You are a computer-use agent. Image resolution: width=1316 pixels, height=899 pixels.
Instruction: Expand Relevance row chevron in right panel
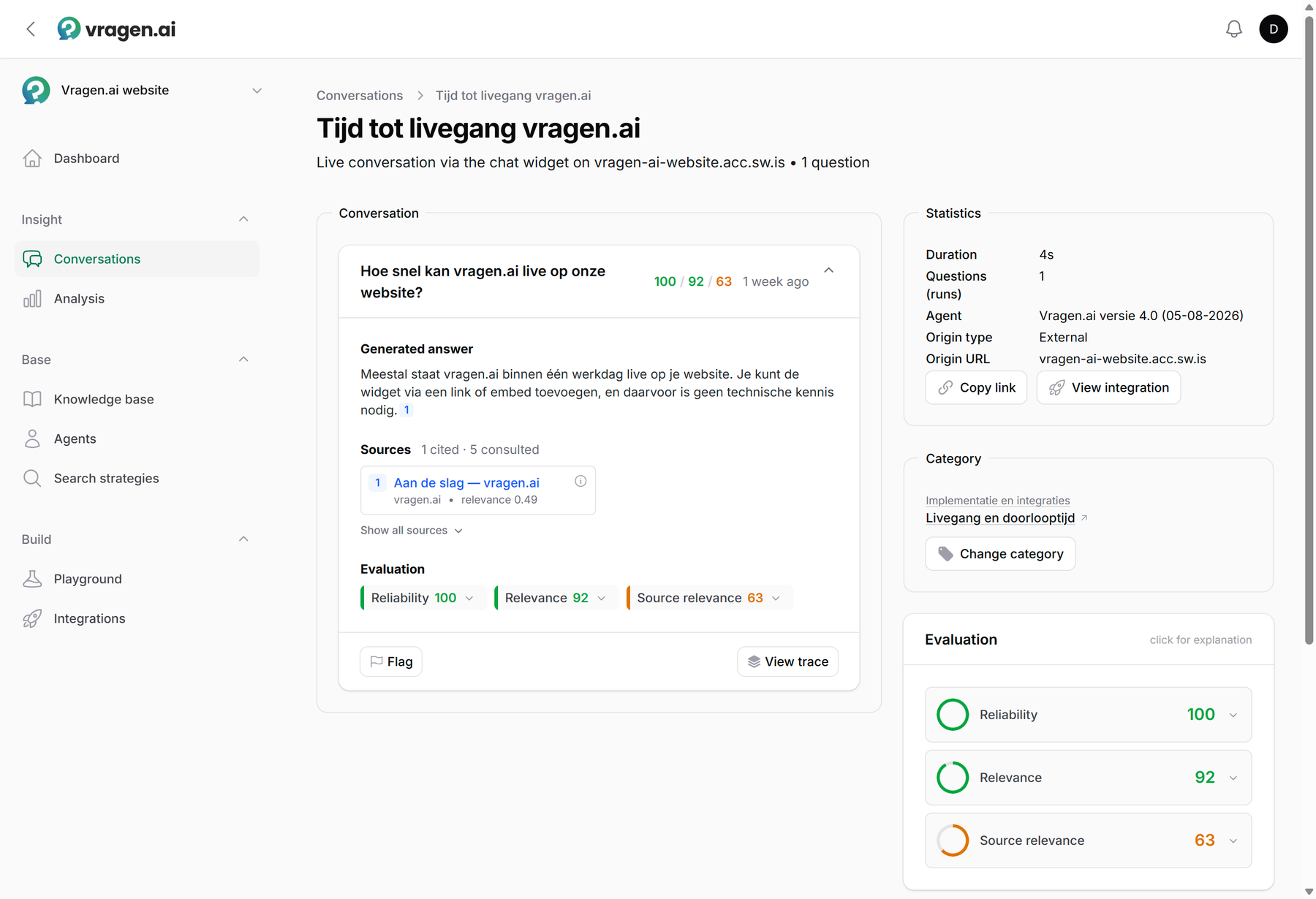pos(1233,778)
